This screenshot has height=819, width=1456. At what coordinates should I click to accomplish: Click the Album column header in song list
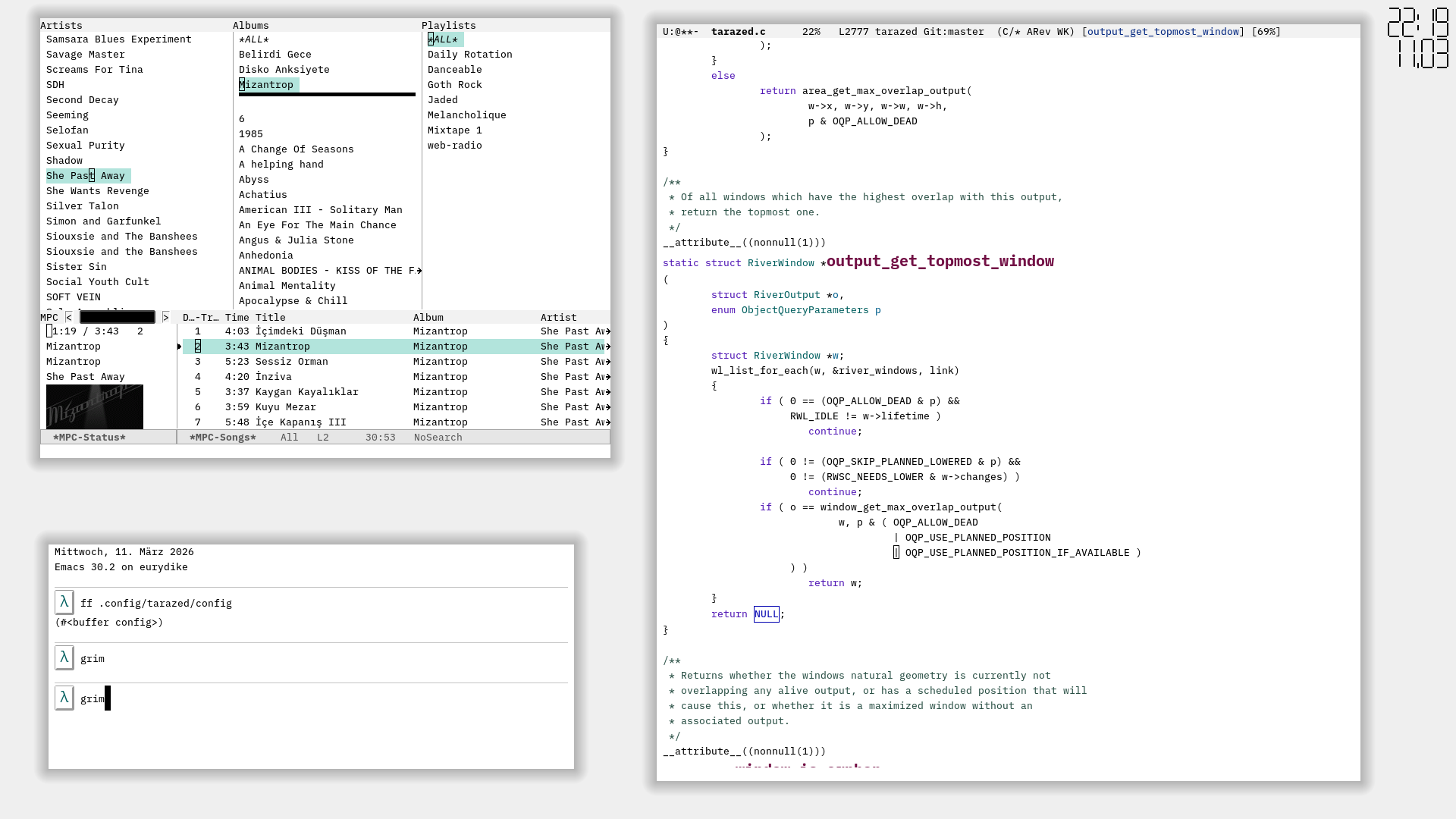pos(428,318)
